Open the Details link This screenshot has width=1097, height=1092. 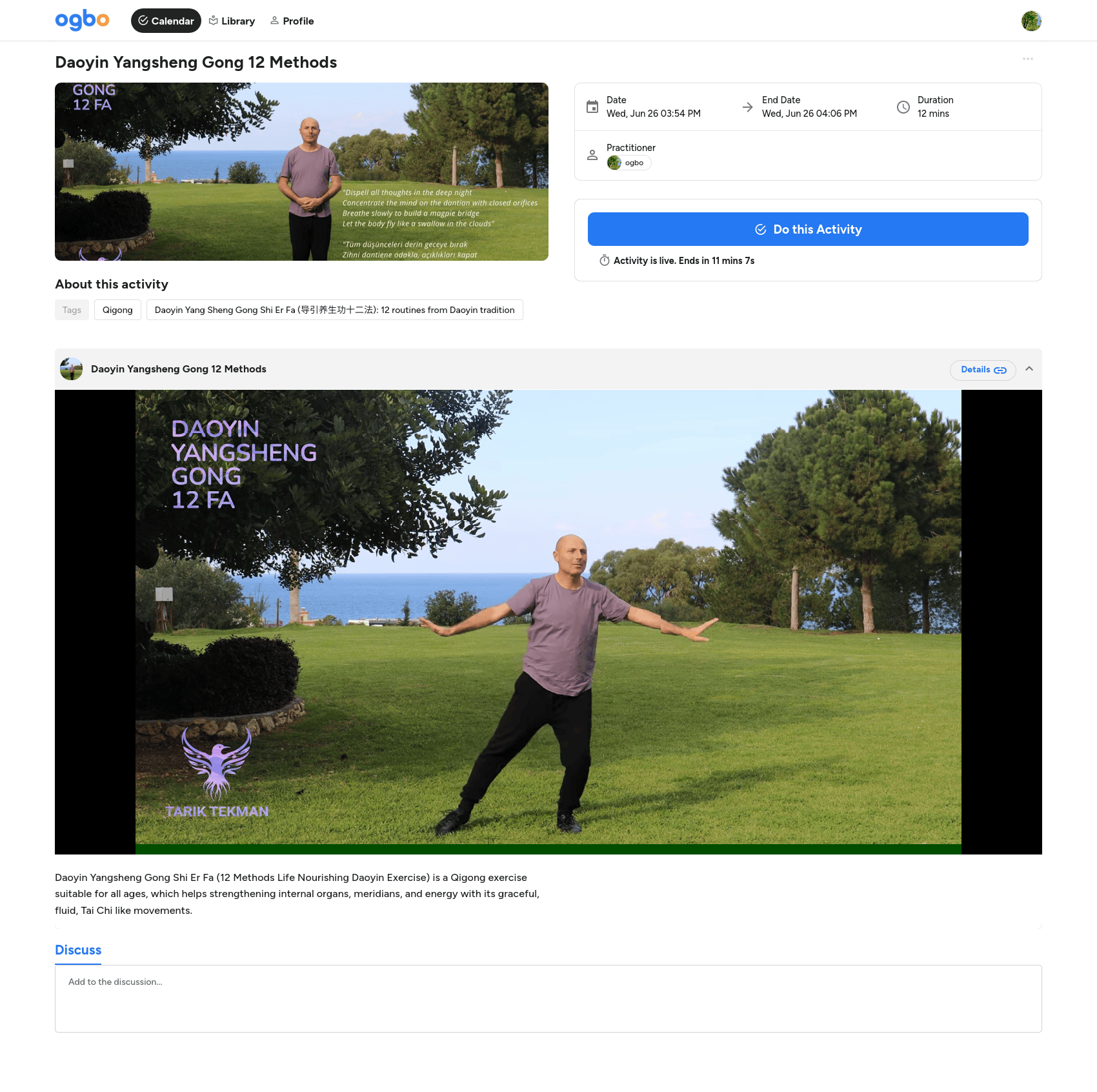pyautogui.click(x=982, y=370)
